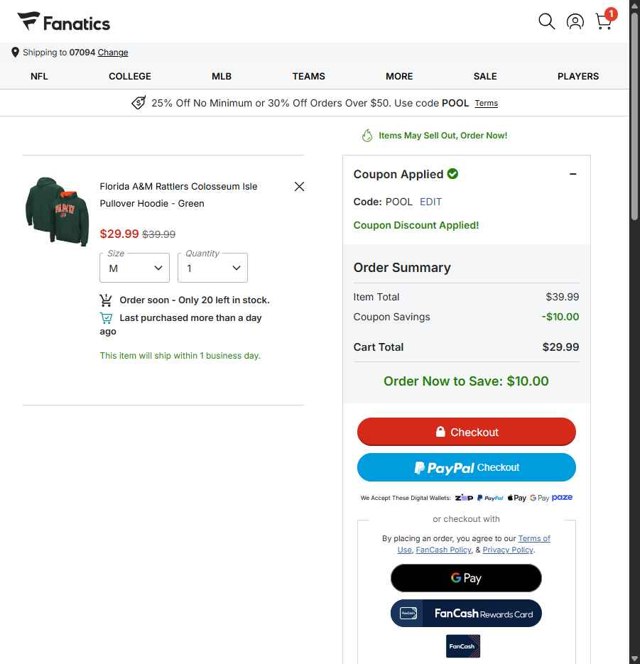The height and width of the screenshot is (664, 640).
Task: Open the SALE menu
Action: click(485, 76)
